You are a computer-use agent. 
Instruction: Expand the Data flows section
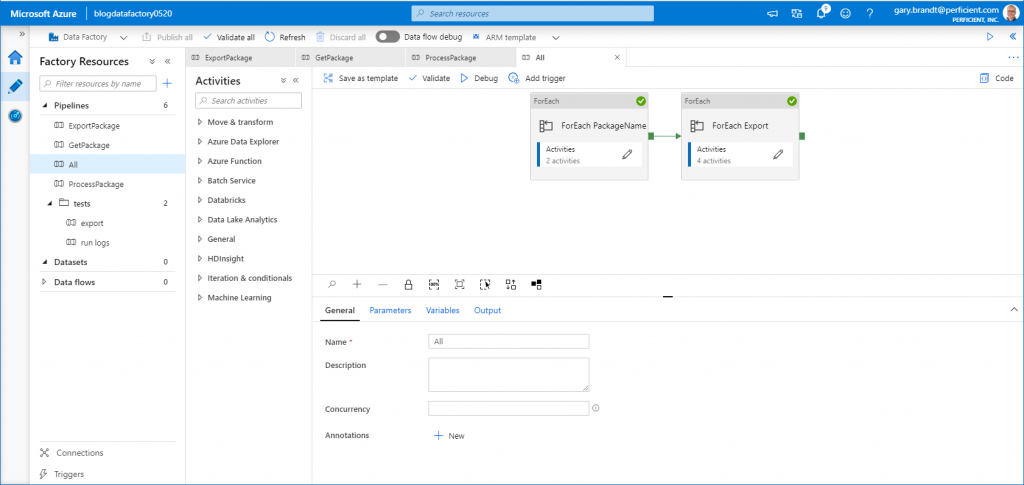pyautogui.click(x=44, y=282)
